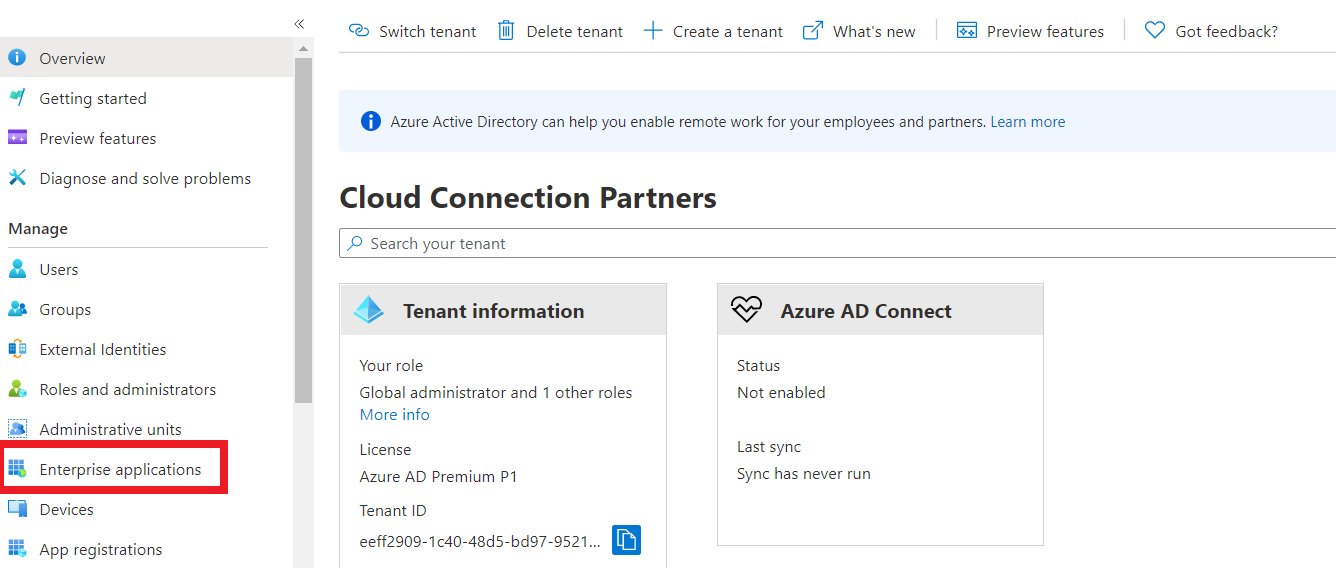Click the Tenant information card header

click(x=503, y=310)
